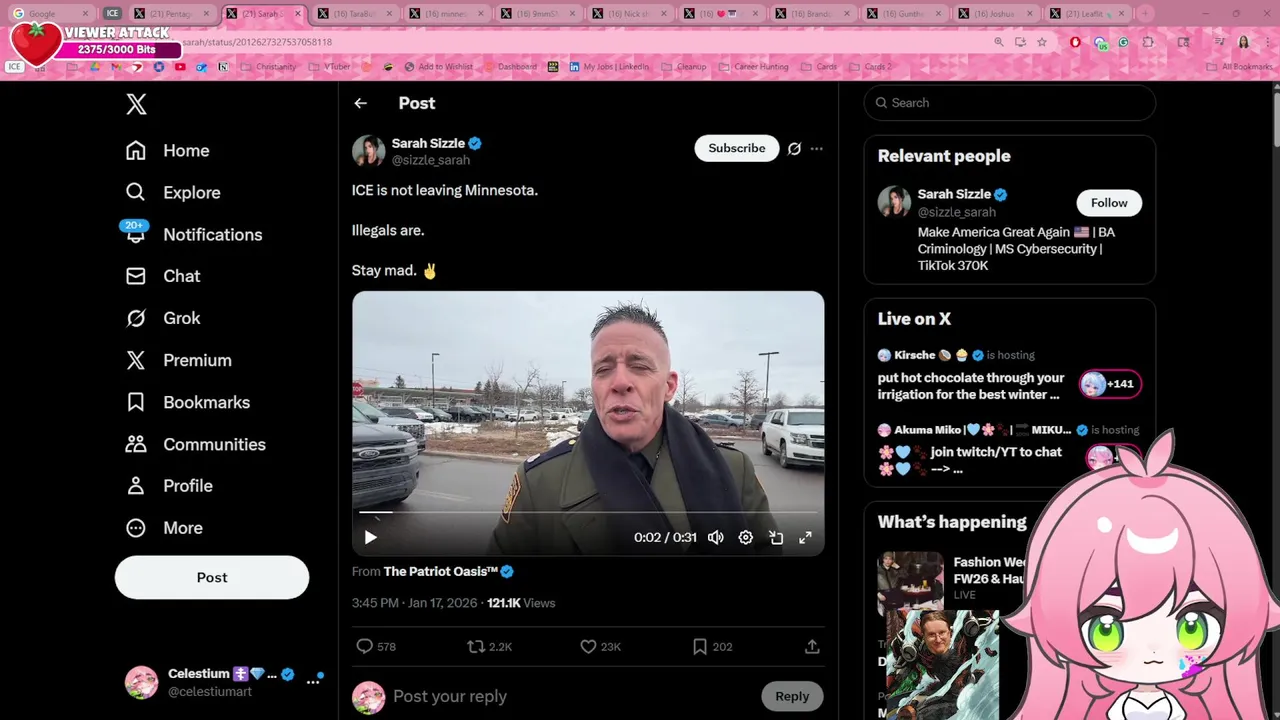Click the zoom magnifier in address bar

[998, 42]
